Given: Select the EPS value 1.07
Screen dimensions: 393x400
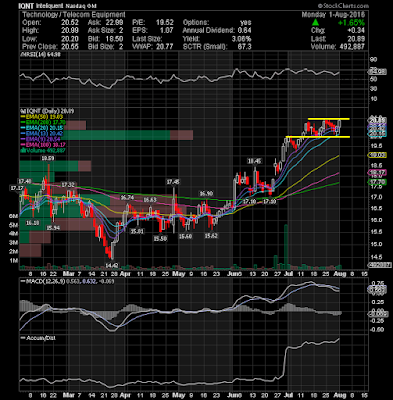Looking at the screenshot, I should coord(166,31).
